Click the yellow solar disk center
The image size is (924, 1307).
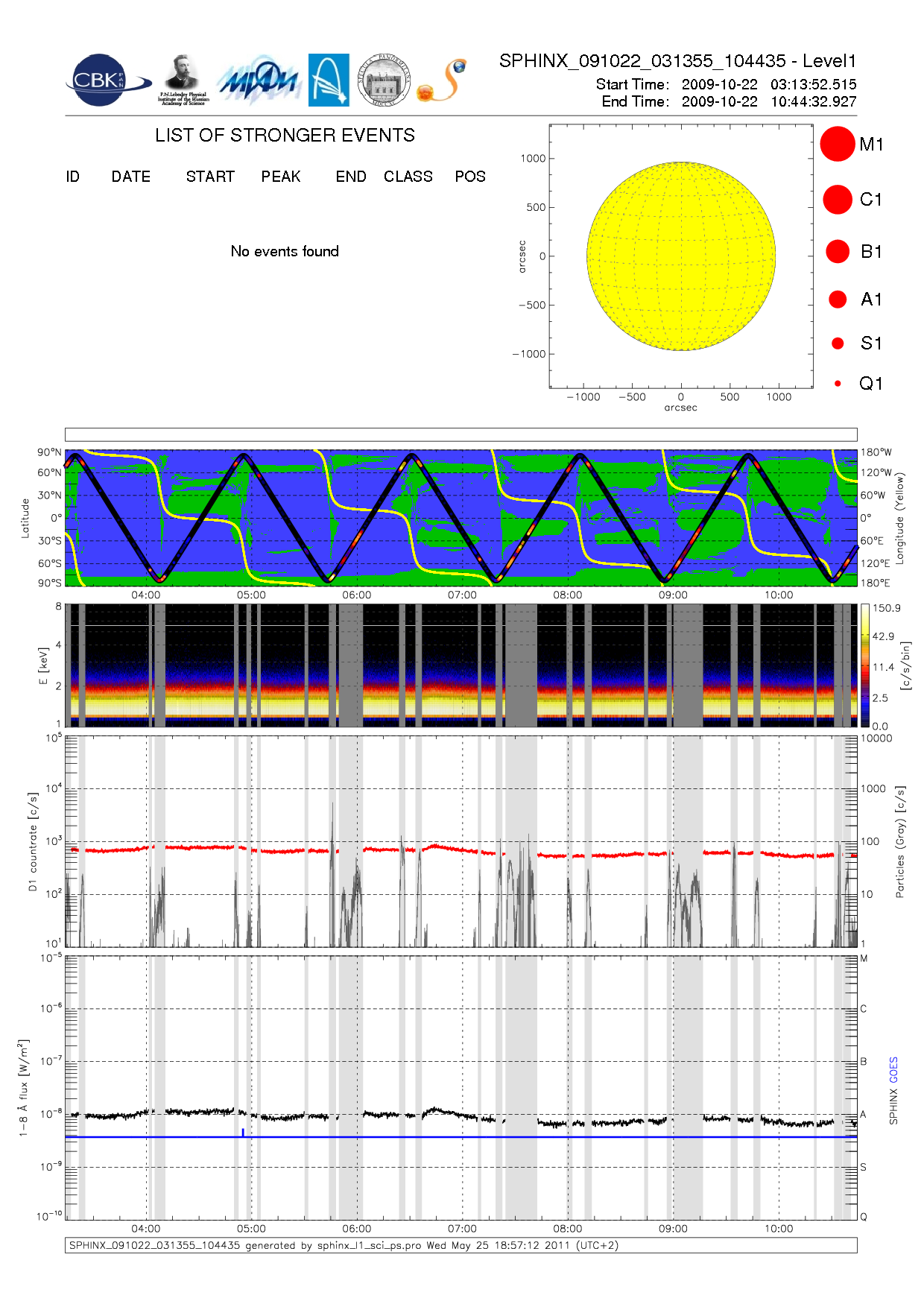tap(681, 256)
